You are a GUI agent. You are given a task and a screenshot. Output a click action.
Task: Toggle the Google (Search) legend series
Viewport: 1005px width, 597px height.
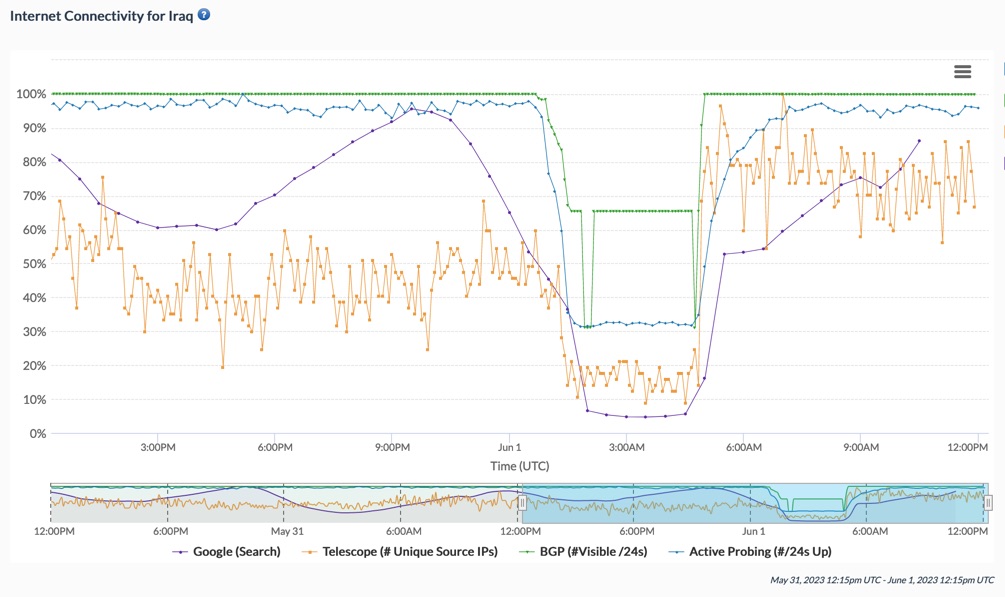[227, 551]
